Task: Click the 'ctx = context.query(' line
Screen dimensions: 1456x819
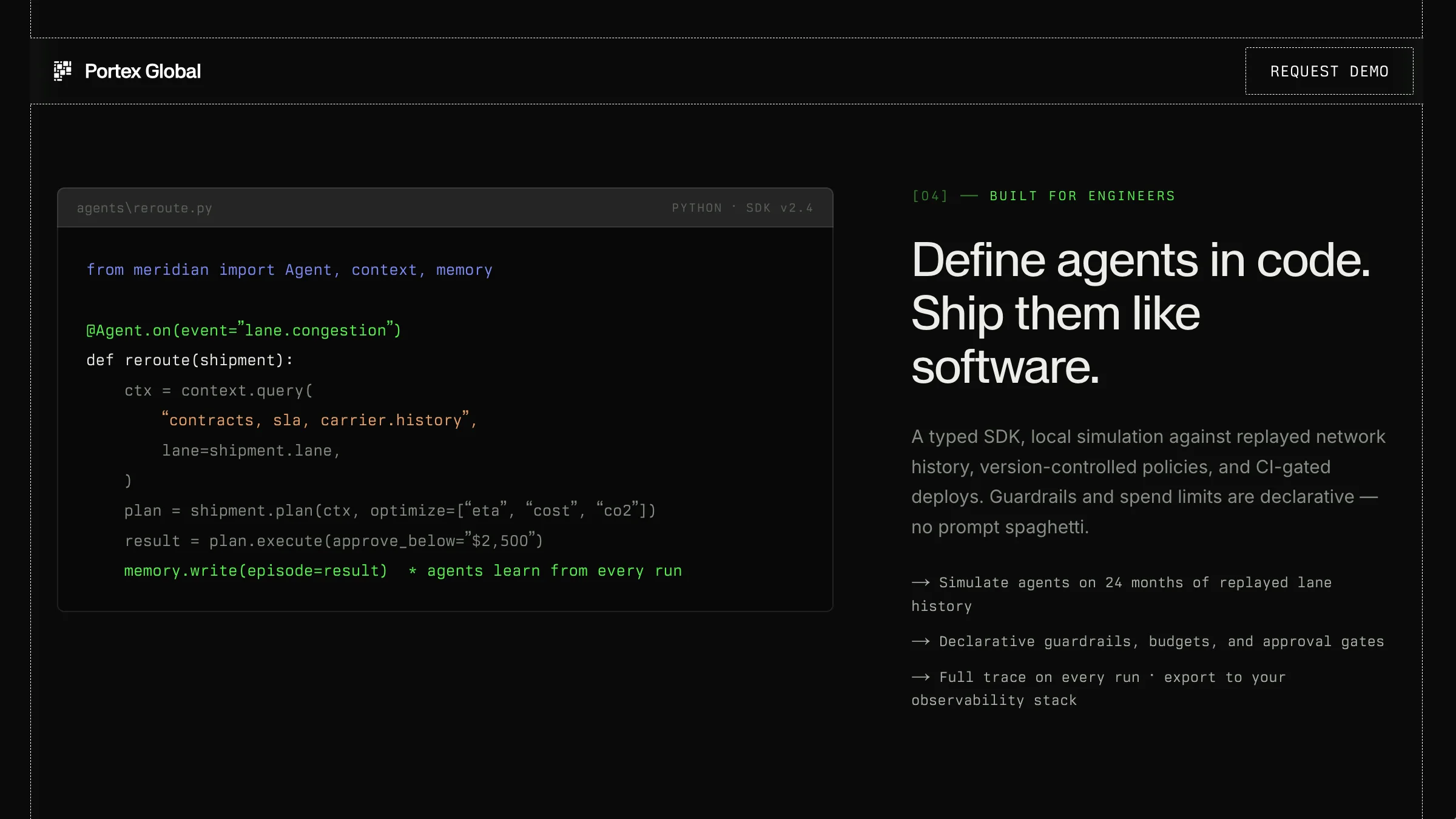Action: 218,391
